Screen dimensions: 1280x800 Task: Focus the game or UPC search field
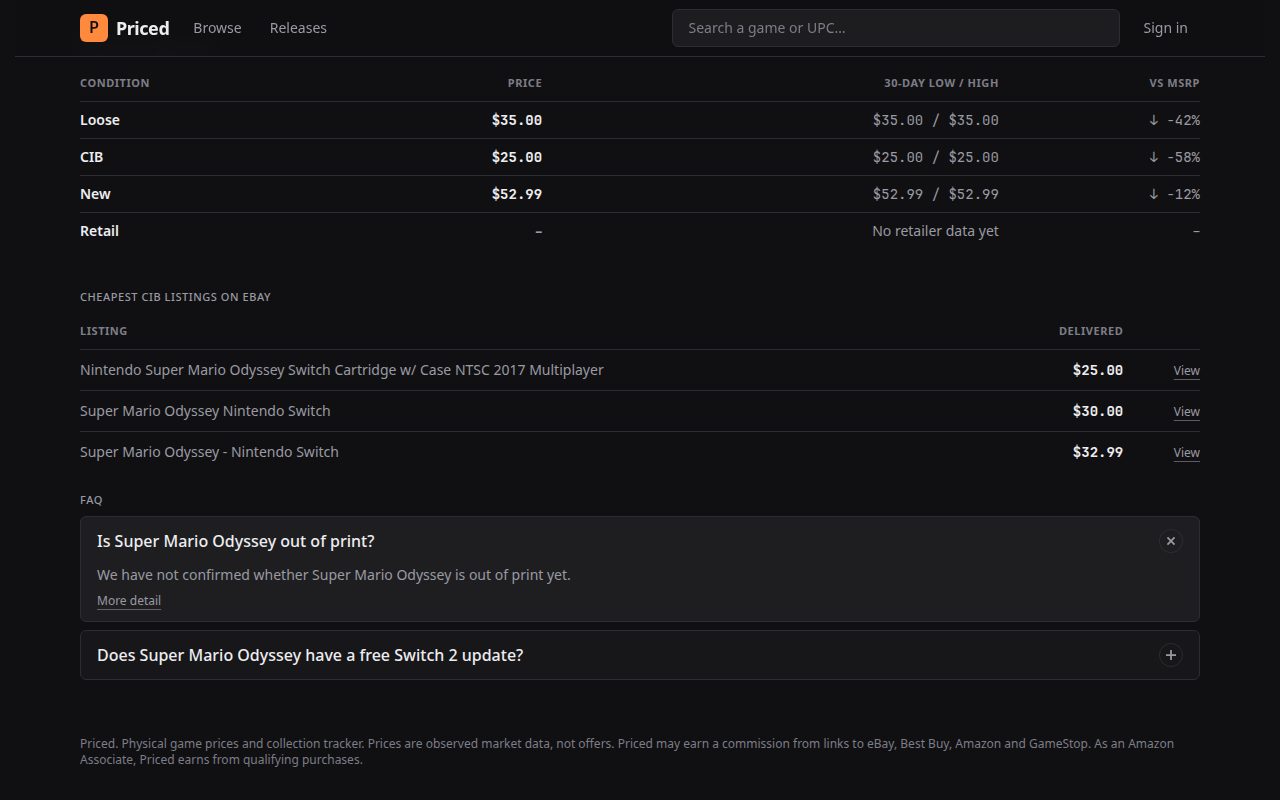tap(895, 28)
